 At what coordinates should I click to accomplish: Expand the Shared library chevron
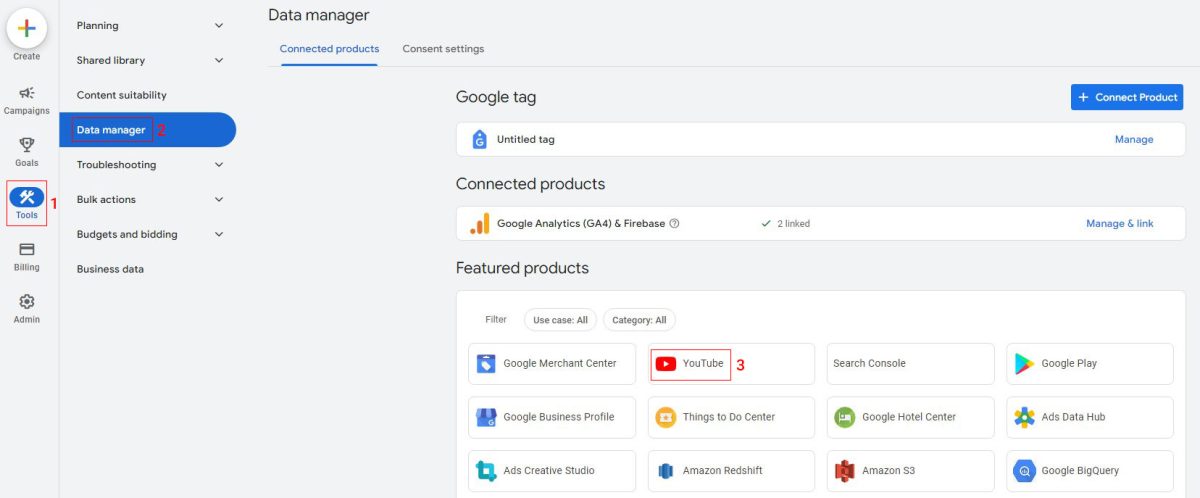219,61
